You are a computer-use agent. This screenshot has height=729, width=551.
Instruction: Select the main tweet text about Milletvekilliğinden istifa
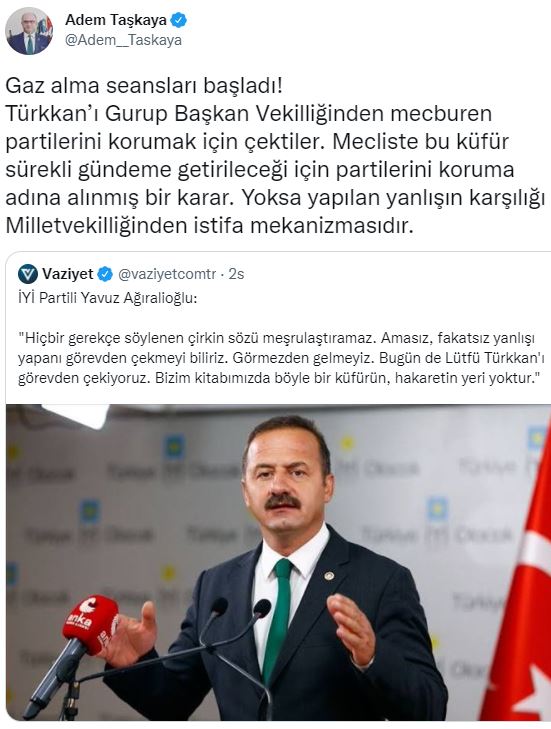275,156
